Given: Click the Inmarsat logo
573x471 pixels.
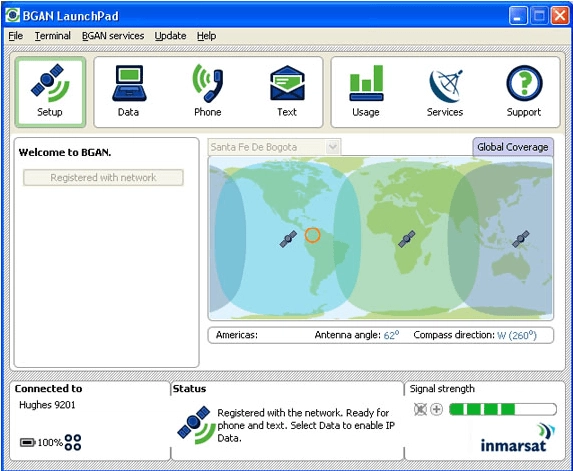Looking at the screenshot, I should click(x=517, y=438).
